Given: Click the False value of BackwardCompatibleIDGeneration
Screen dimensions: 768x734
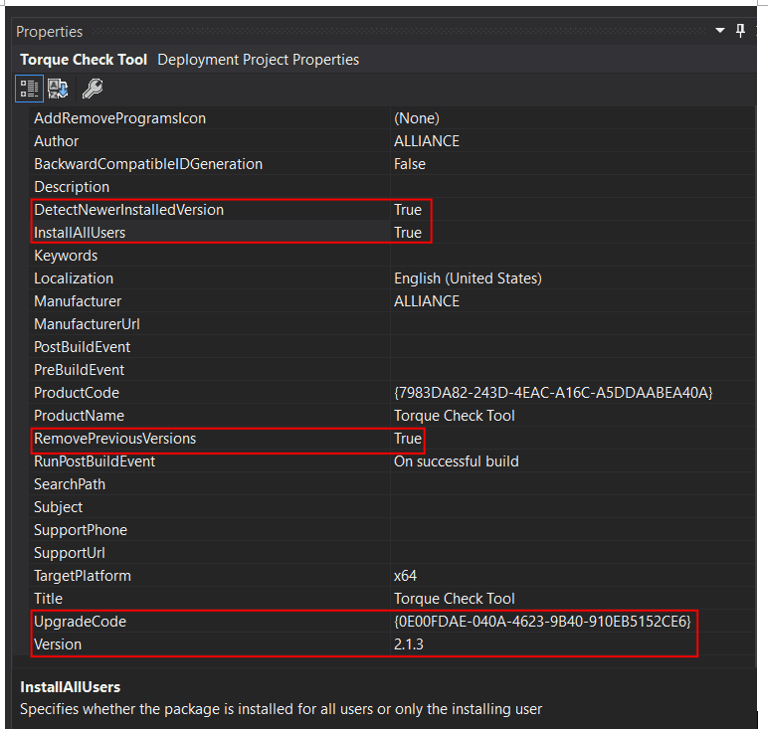Looking at the screenshot, I should point(410,164).
